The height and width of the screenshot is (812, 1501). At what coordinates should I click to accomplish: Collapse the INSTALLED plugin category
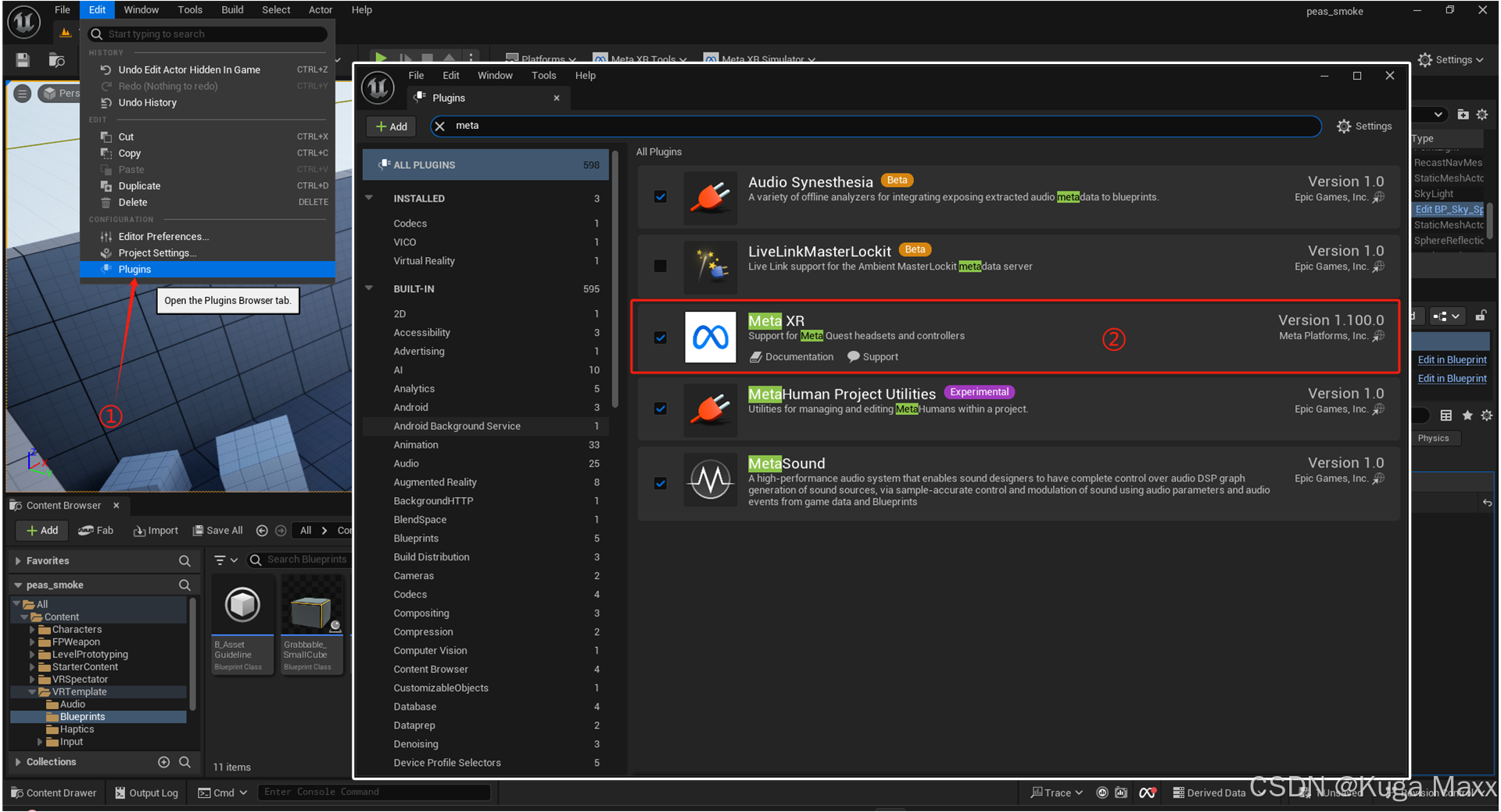369,198
